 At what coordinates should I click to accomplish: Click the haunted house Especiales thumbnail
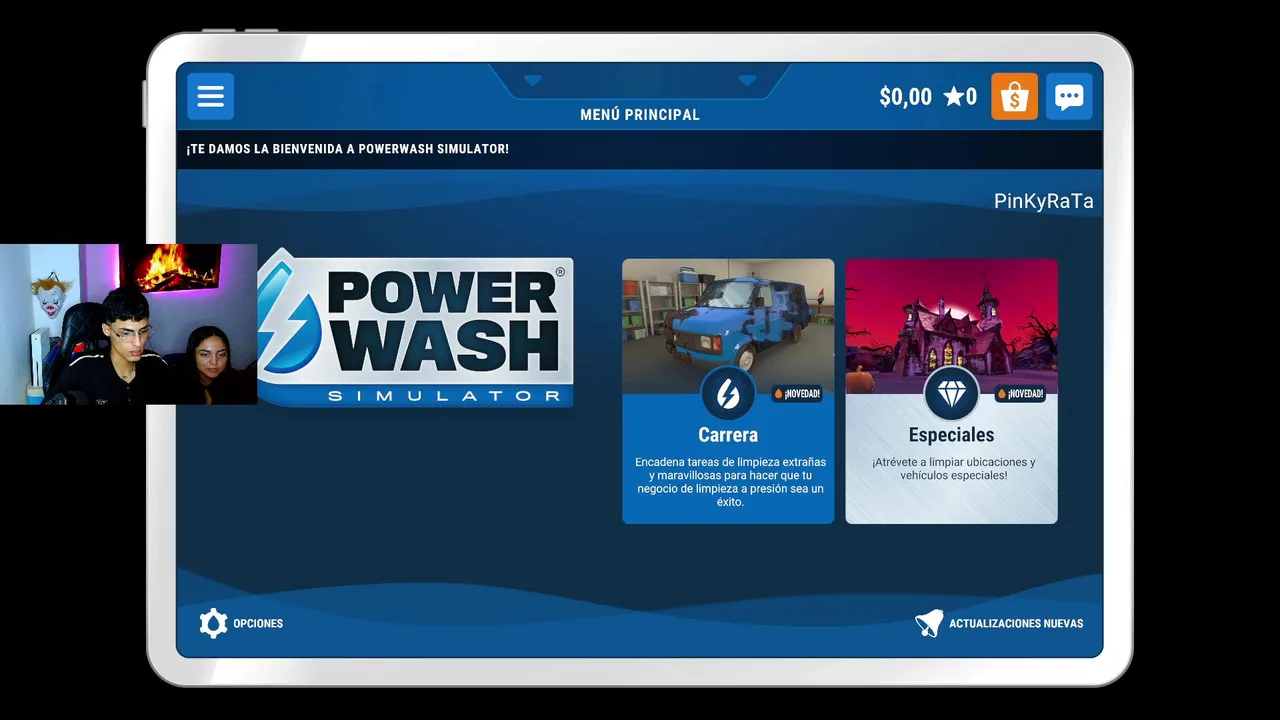coord(951,326)
